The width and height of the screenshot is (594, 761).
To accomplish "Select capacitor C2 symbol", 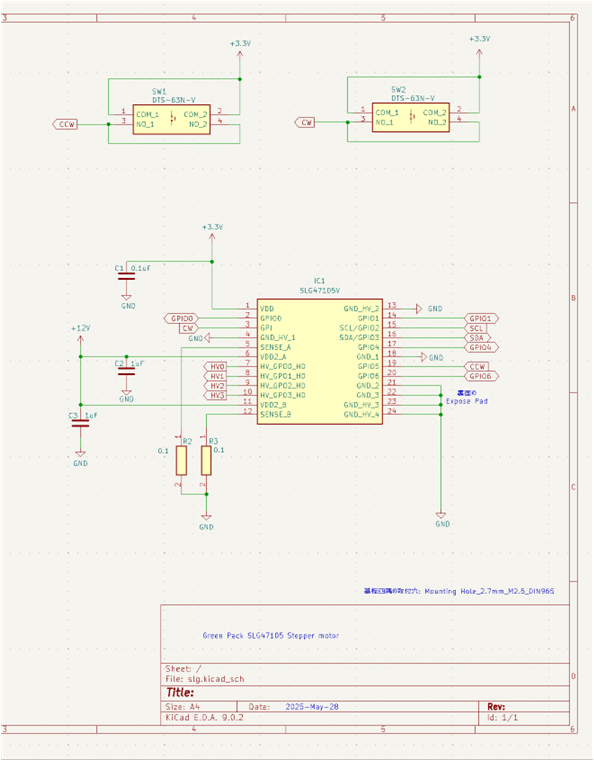I will [x=127, y=371].
